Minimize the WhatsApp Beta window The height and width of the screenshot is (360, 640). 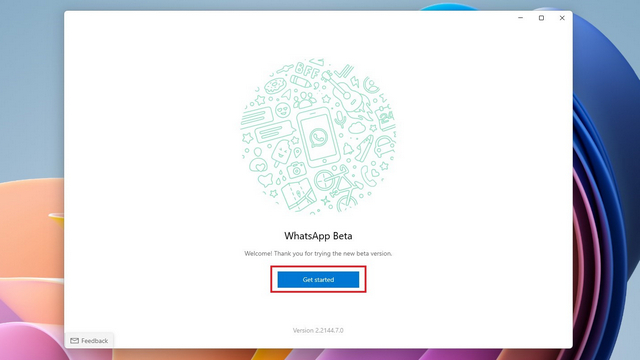tap(520, 18)
